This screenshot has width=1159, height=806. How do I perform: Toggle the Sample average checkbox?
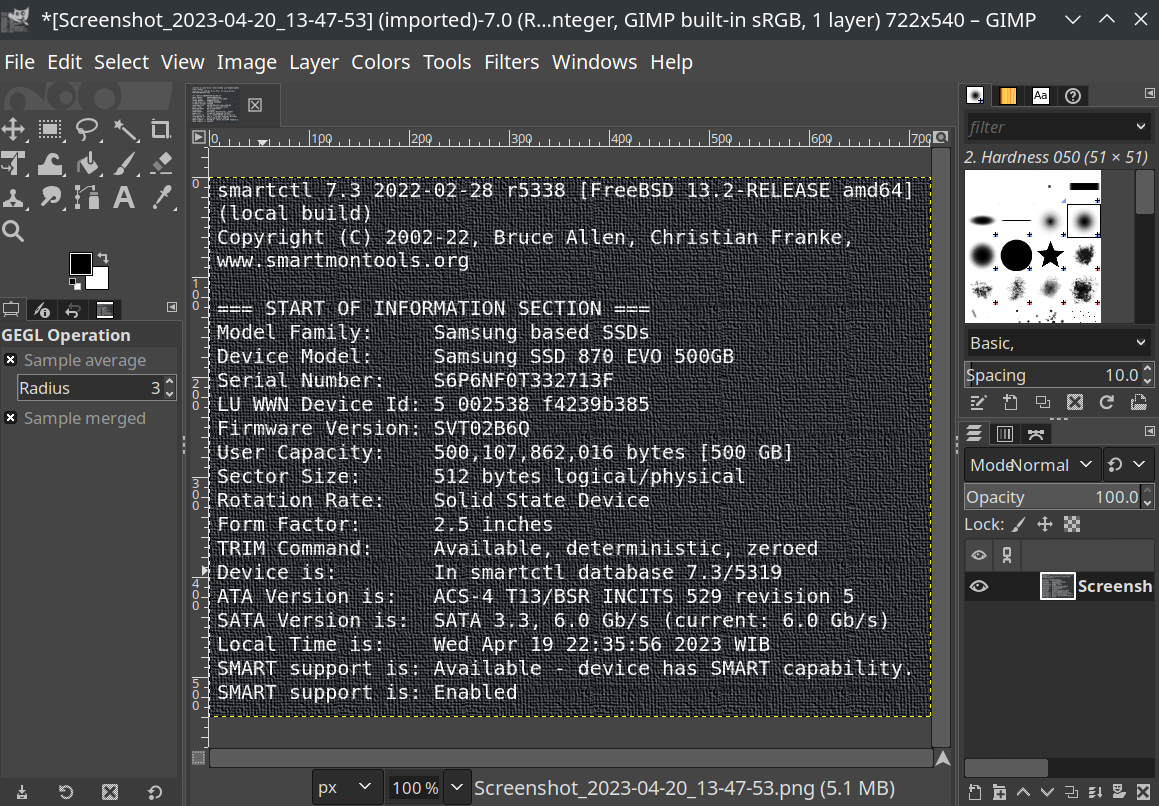(10, 360)
